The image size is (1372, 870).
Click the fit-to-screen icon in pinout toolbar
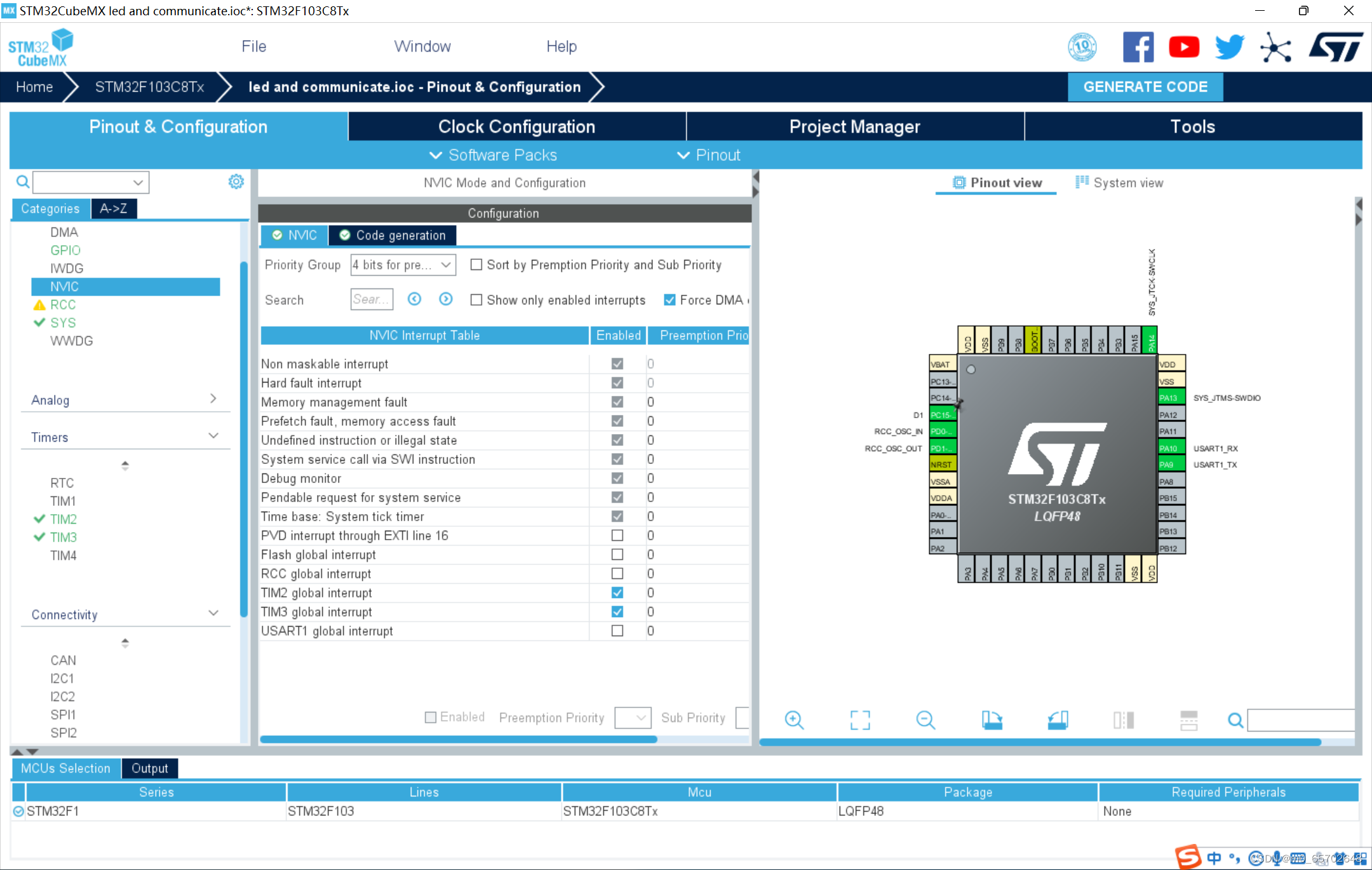pyautogui.click(x=860, y=719)
